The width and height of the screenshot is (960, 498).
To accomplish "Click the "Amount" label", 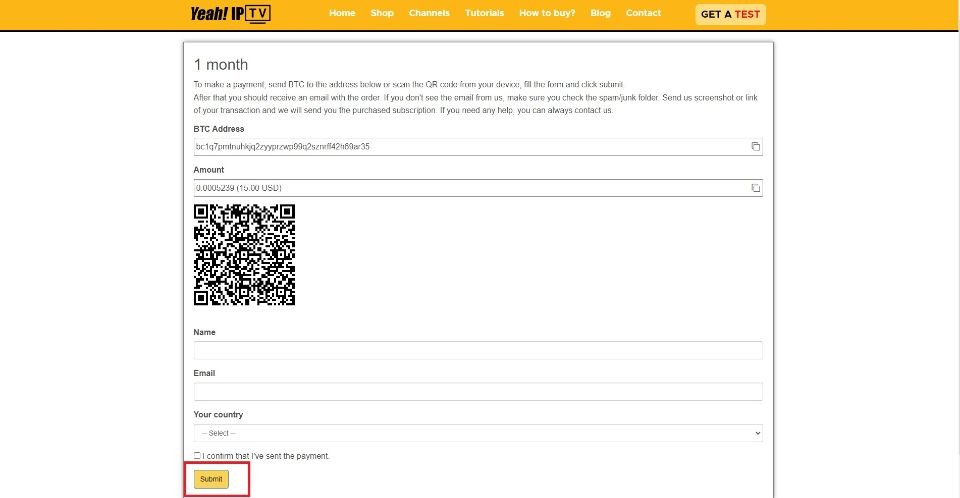I will coord(209,170).
